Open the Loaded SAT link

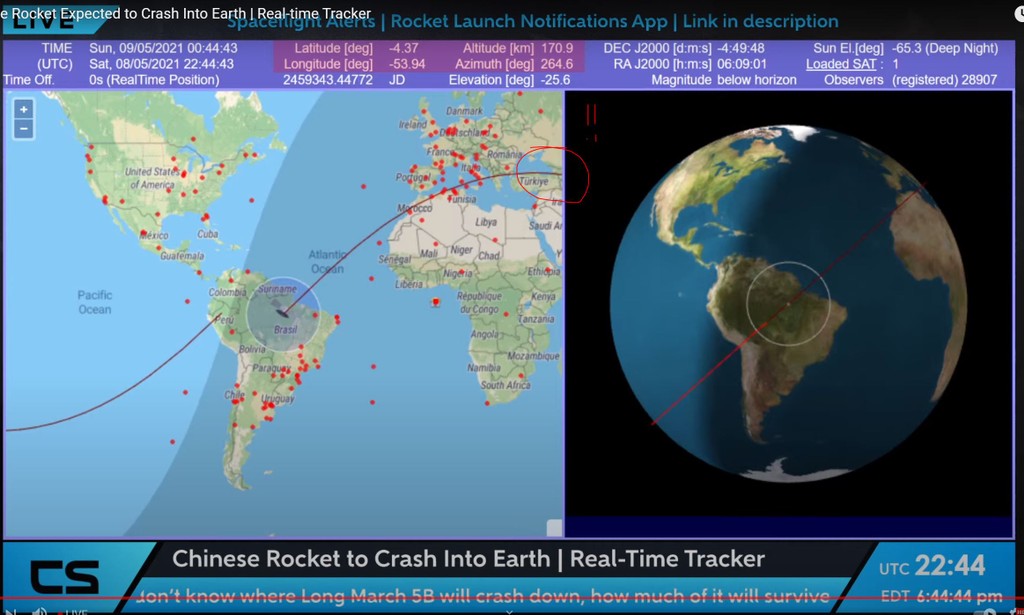(840, 64)
